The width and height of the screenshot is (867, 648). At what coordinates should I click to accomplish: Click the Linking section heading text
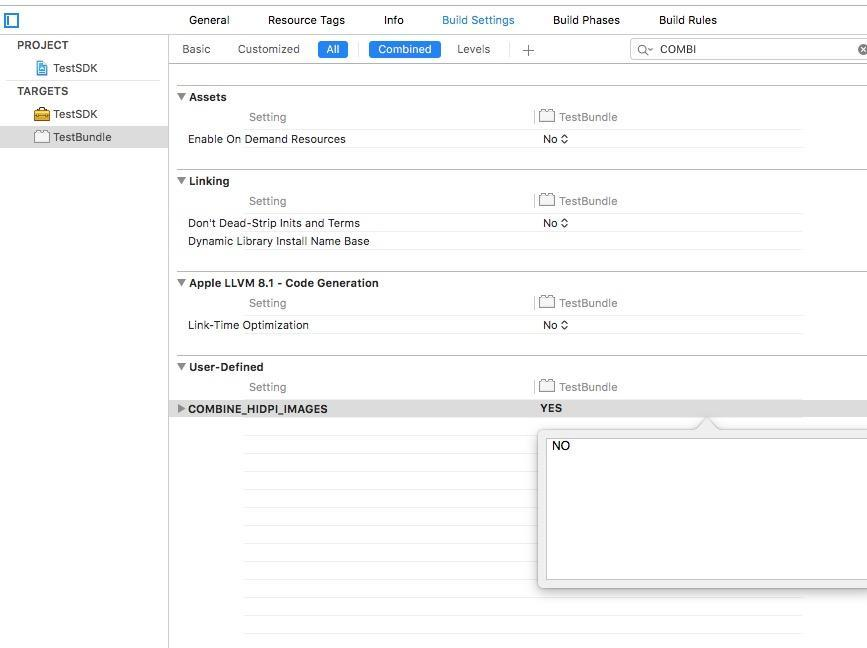pos(209,181)
